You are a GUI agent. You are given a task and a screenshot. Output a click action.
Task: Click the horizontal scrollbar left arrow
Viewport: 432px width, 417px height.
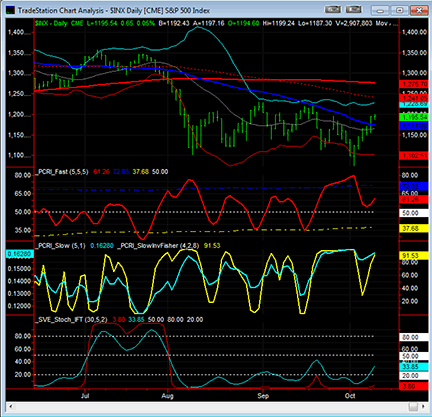tap(11, 407)
